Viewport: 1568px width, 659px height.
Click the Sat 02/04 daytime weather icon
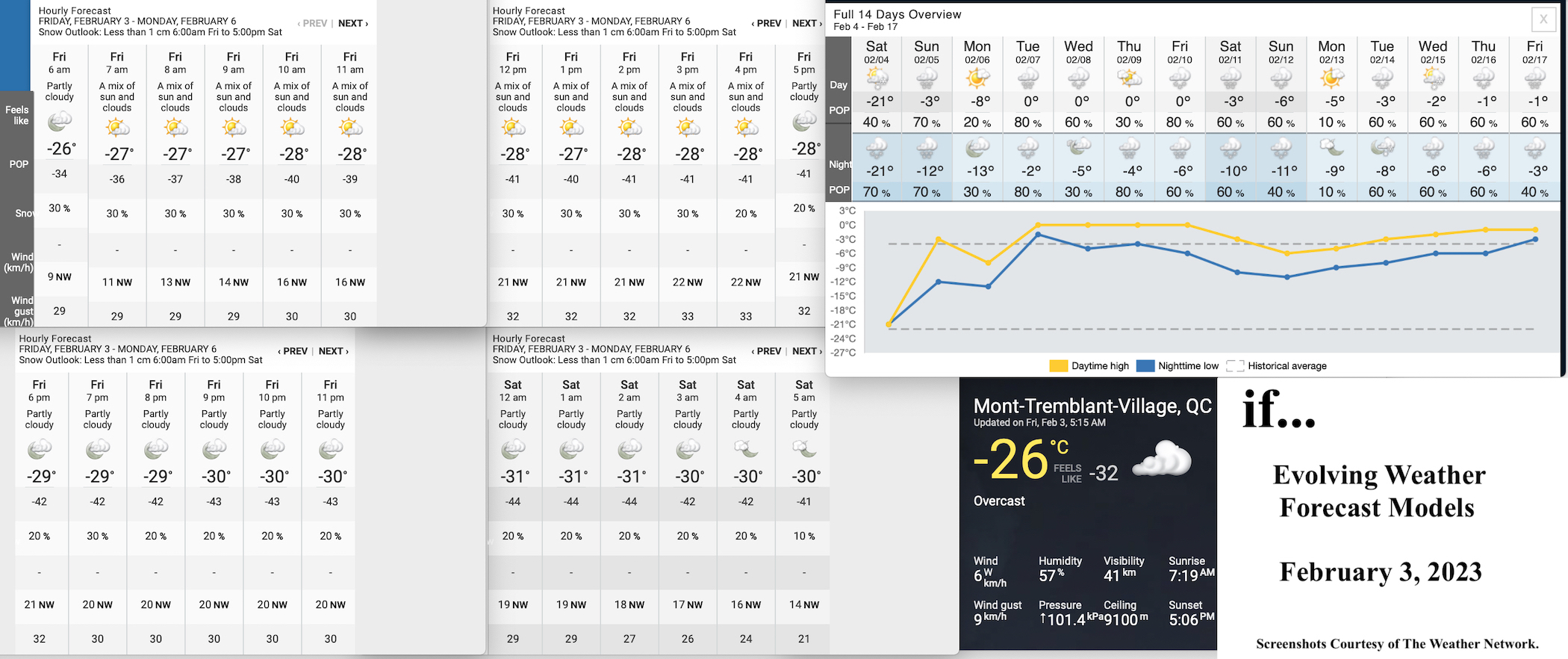877,78
